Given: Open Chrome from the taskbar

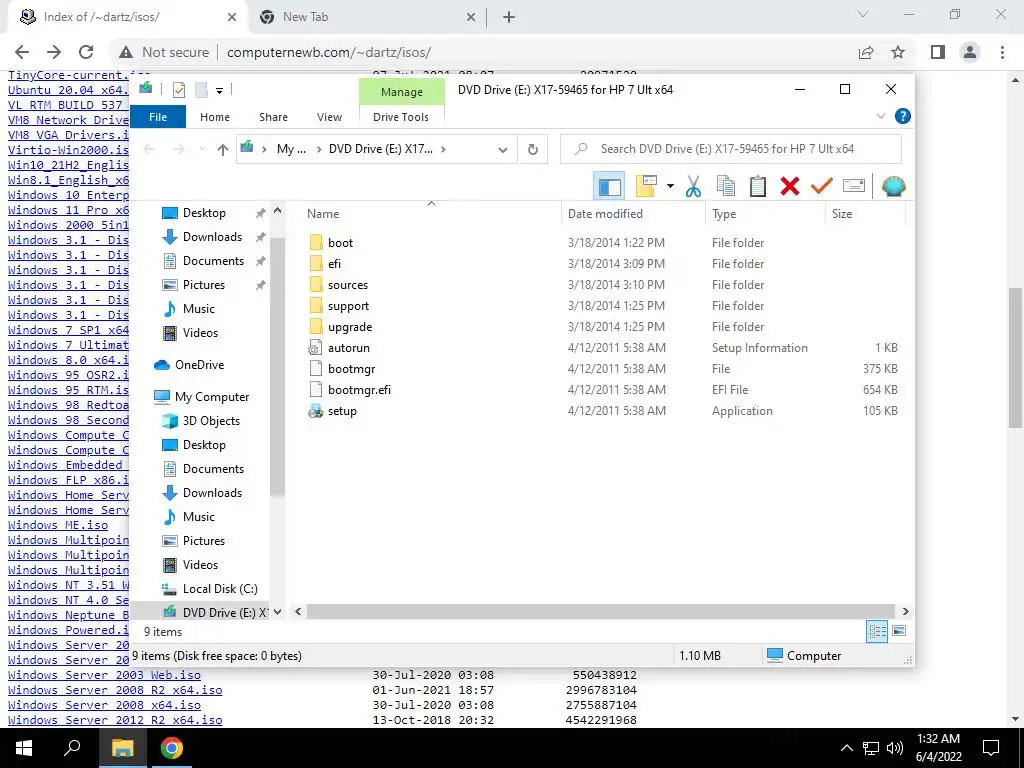Looking at the screenshot, I should tap(172, 748).
